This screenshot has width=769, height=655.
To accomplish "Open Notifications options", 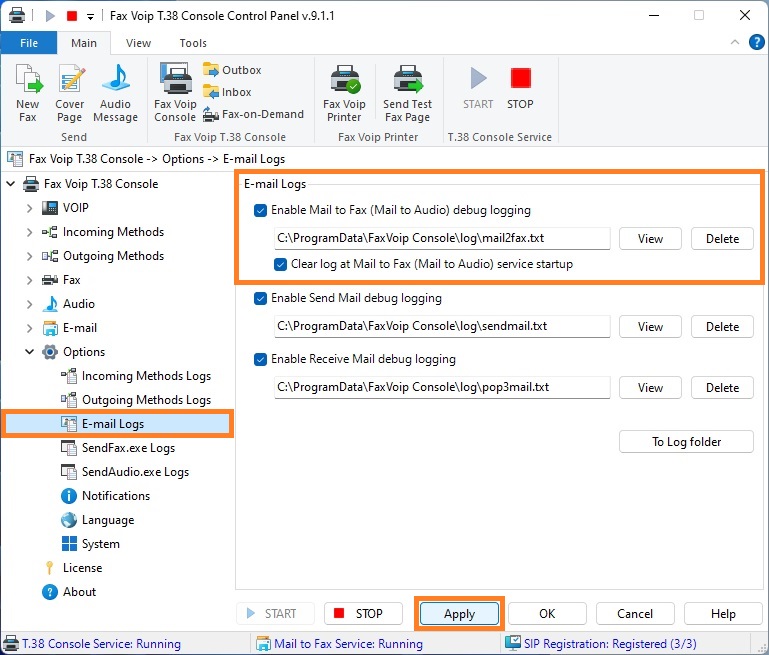I will pos(105,496).
